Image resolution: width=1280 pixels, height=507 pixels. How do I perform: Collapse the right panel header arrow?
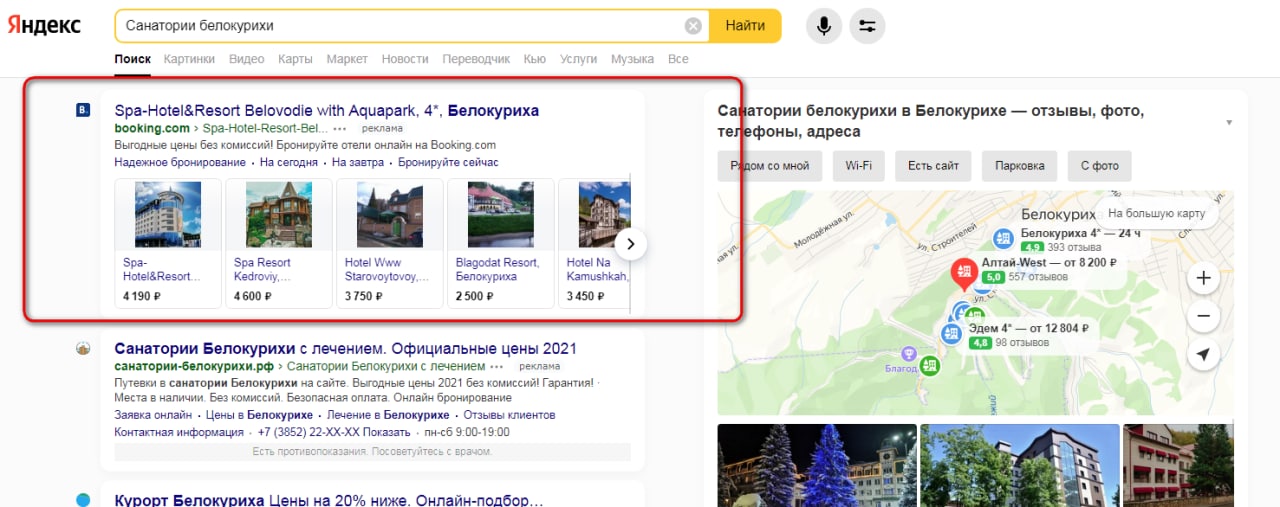coord(1229,123)
